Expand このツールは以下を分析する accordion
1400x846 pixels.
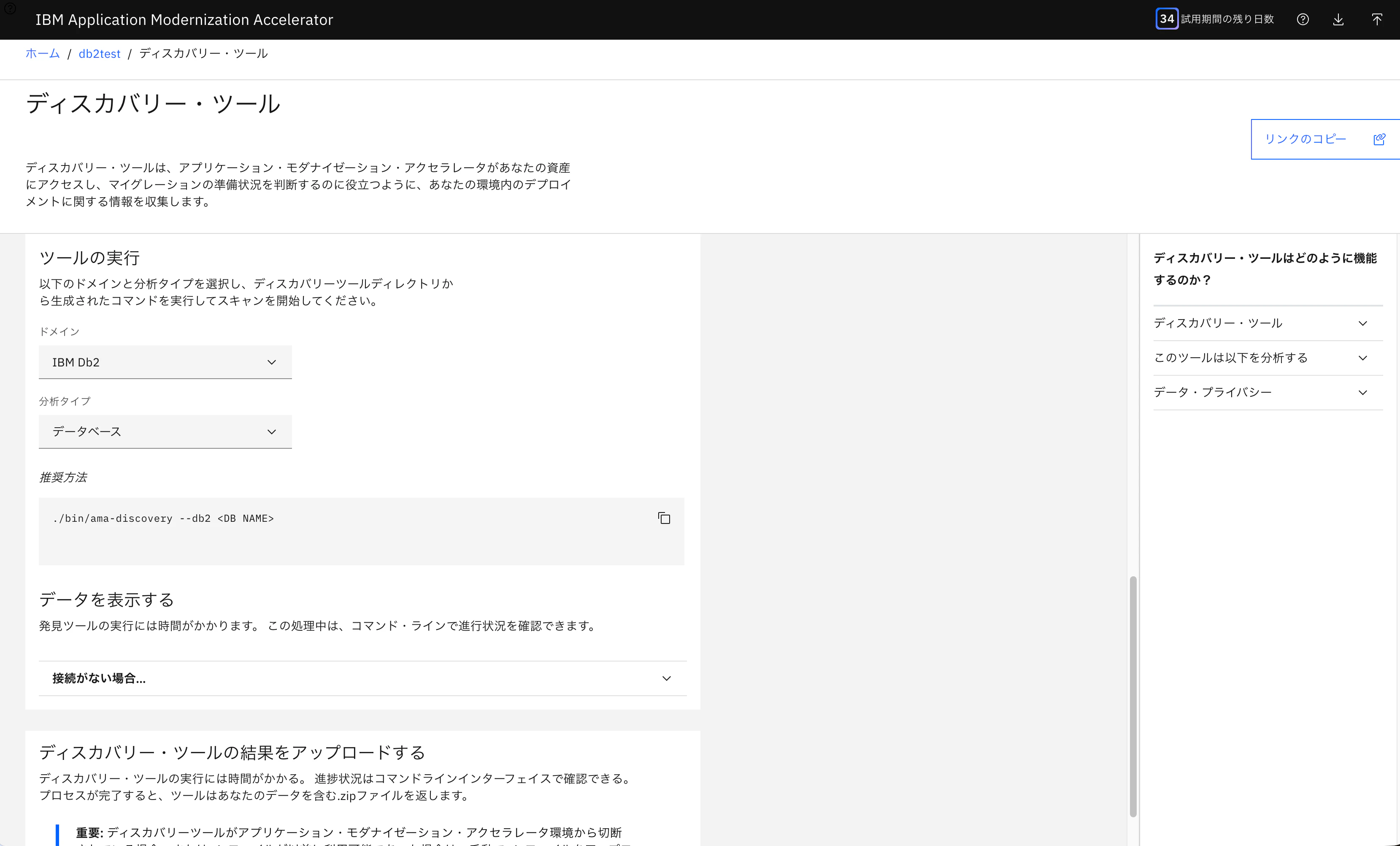1268,358
